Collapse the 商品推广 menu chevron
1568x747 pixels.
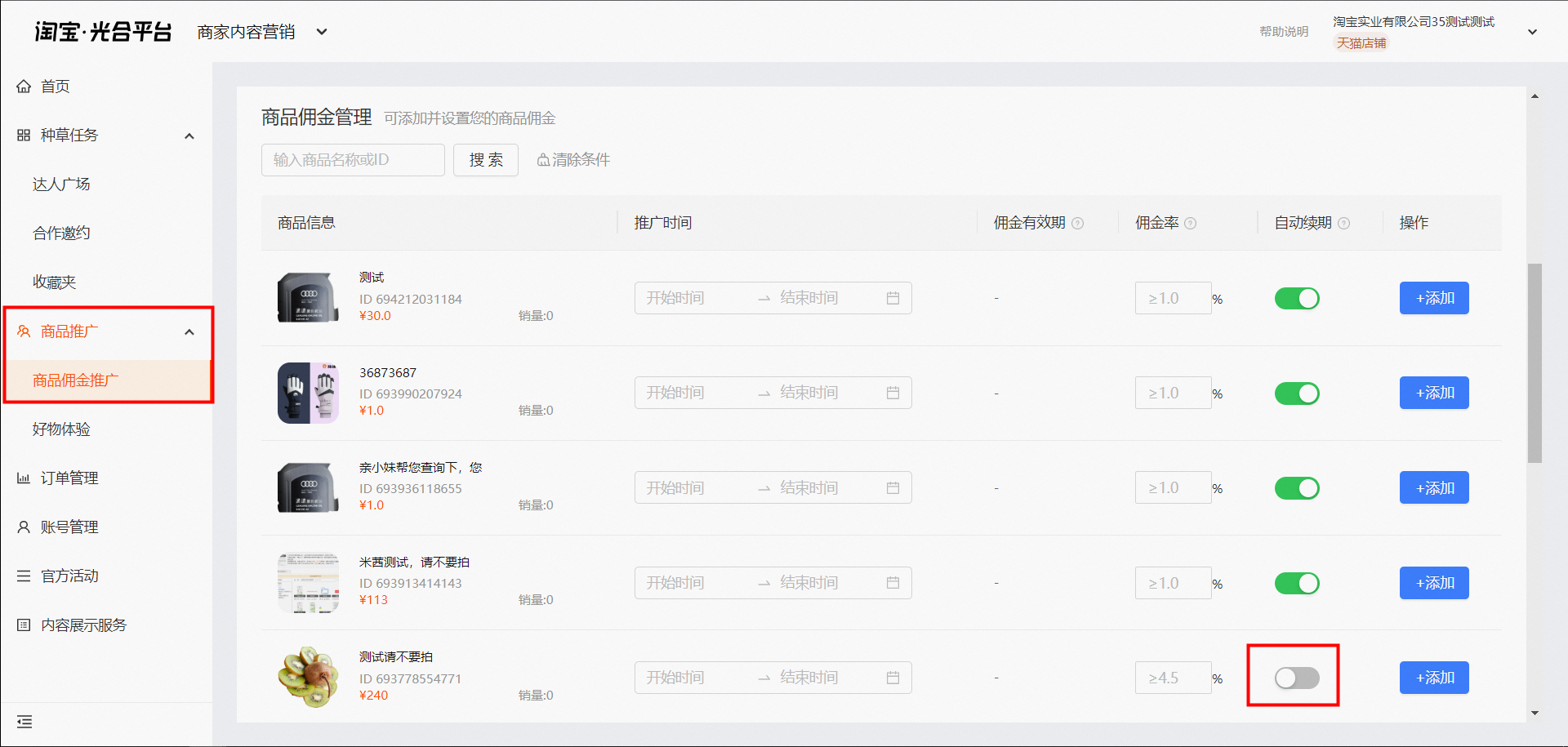tap(189, 332)
